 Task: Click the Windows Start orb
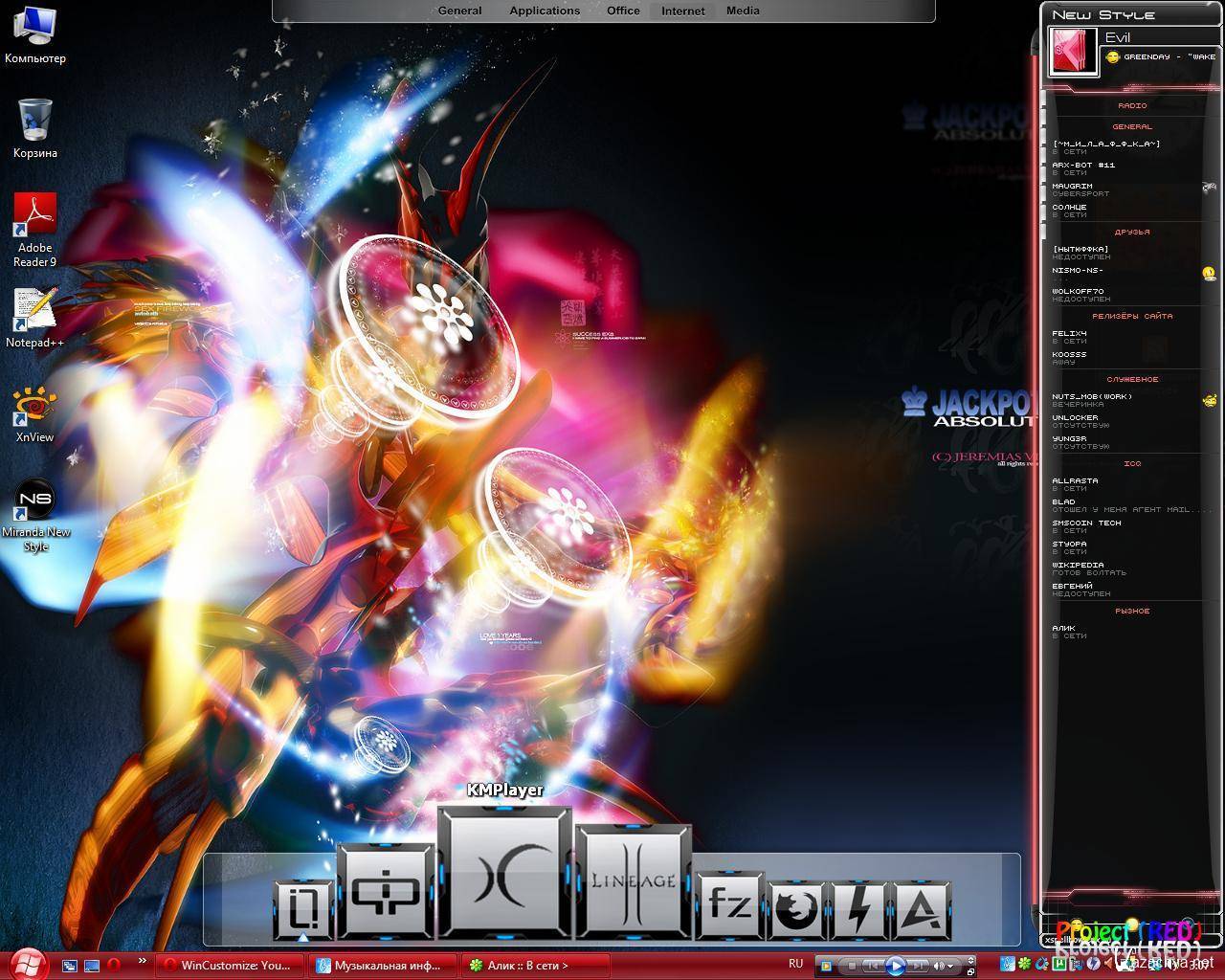click(29, 963)
